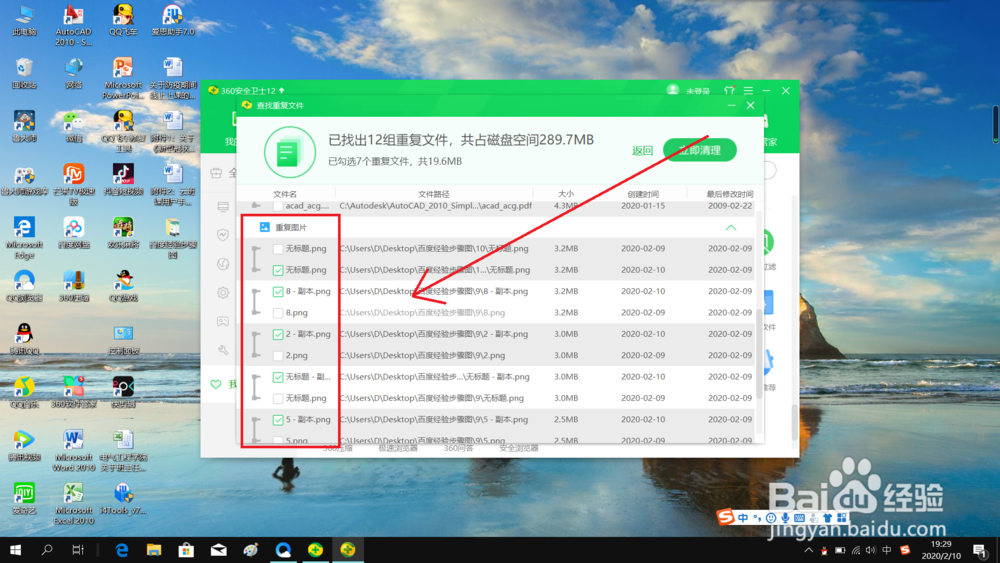Open the 腾讯QQ penguin desktop shortcut
Viewport: 1000px width, 563px height.
(24, 339)
